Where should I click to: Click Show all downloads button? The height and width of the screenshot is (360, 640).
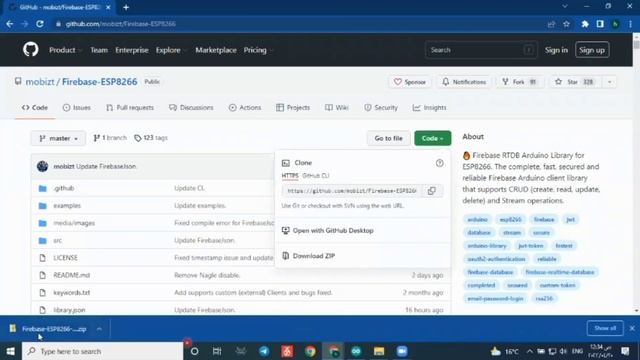(x=605, y=328)
